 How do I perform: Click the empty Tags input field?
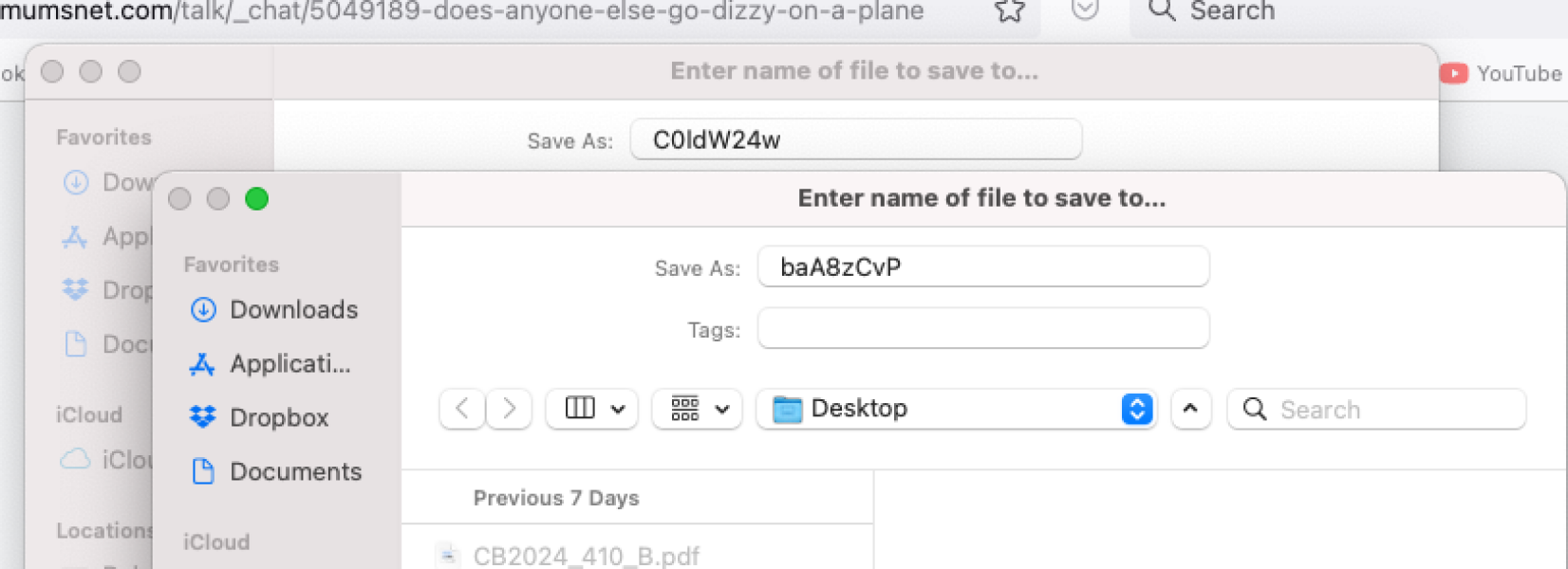click(982, 329)
